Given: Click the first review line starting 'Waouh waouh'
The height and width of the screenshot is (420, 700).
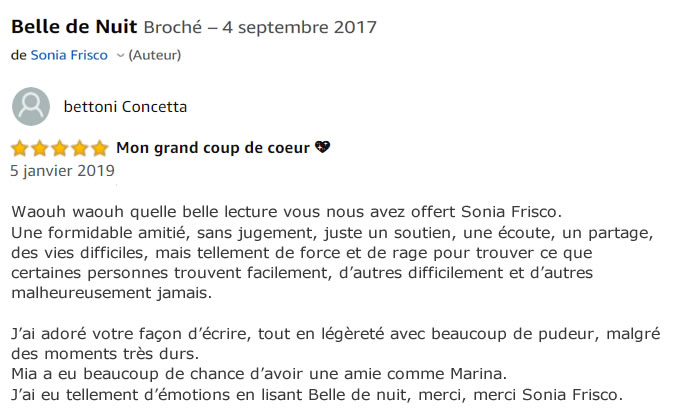Looking at the screenshot, I should 287,212.
